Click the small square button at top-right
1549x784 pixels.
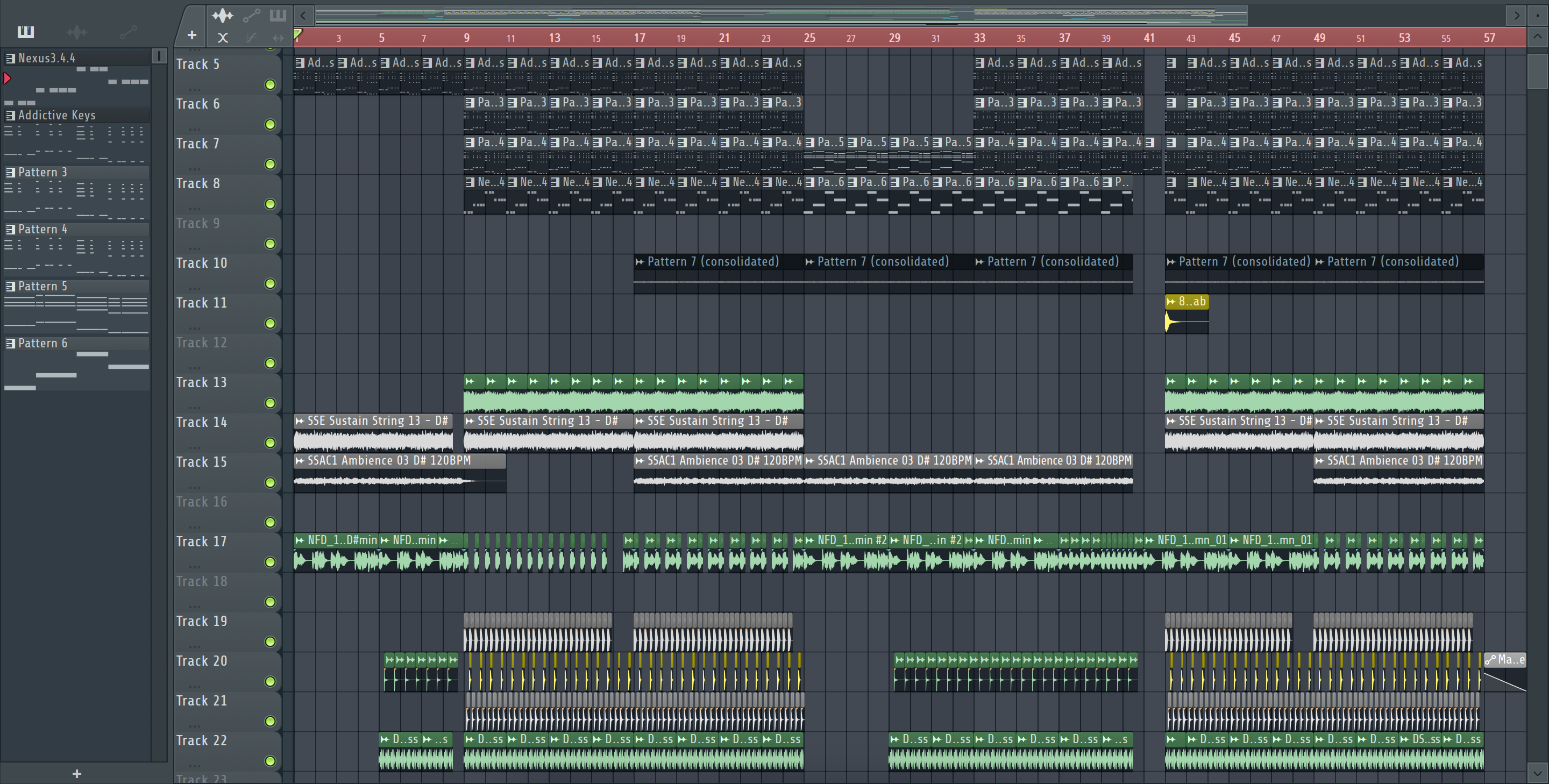pyautogui.click(x=1538, y=15)
